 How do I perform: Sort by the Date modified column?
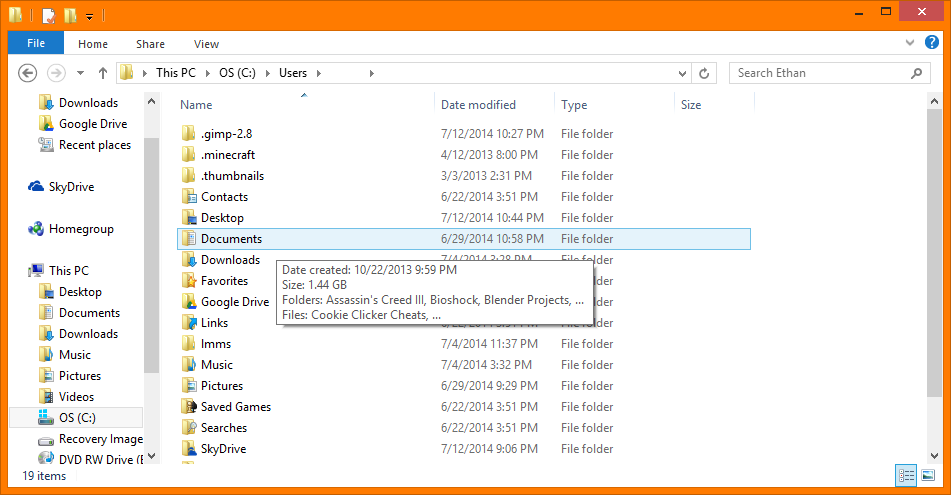pyautogui.click(x=478, y=105)
